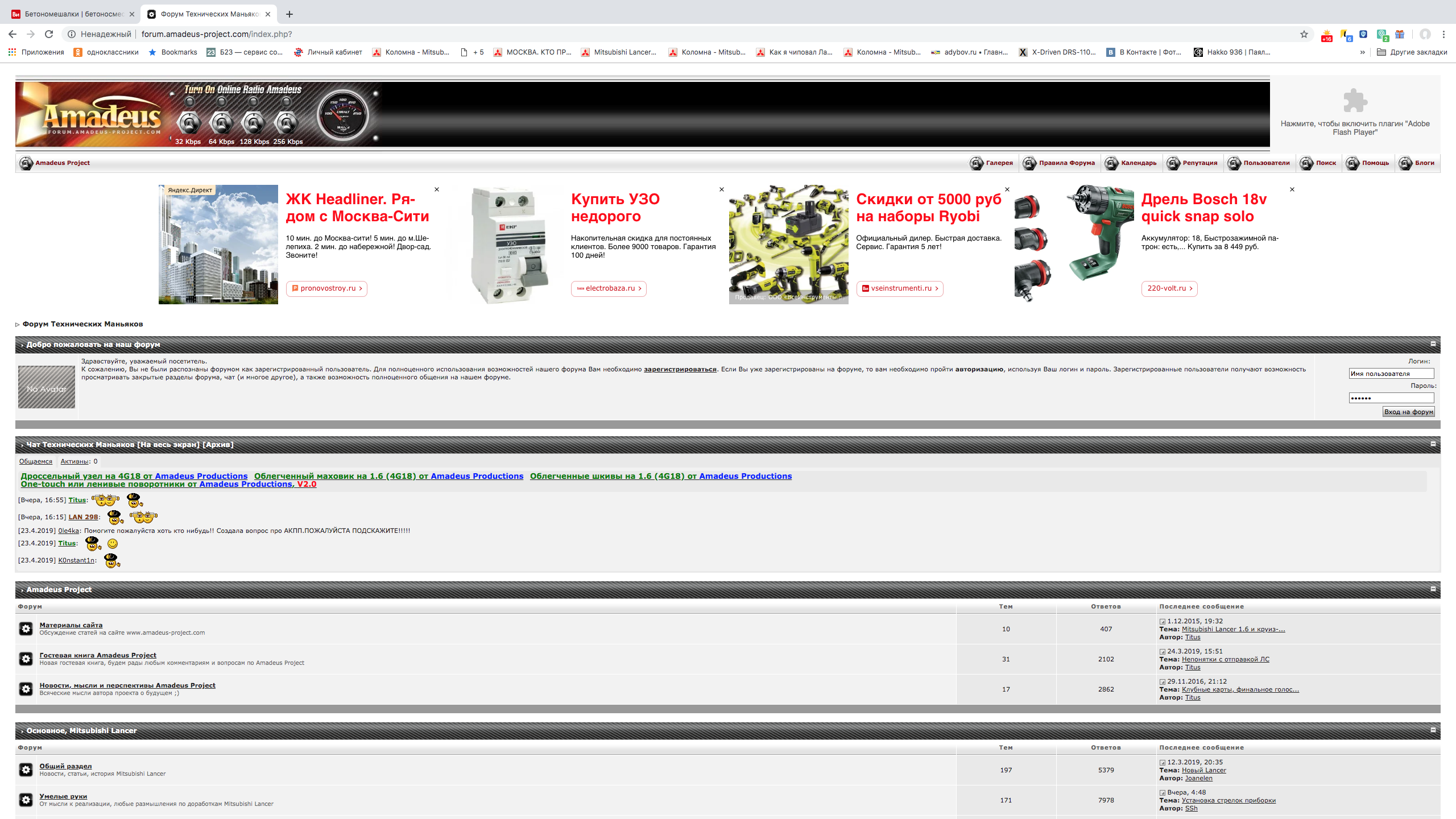This screenshot has width=1456, height=819.
Task: Click the Новости, мысли и перспективы forum icon
Action: (x=26, y=689)
